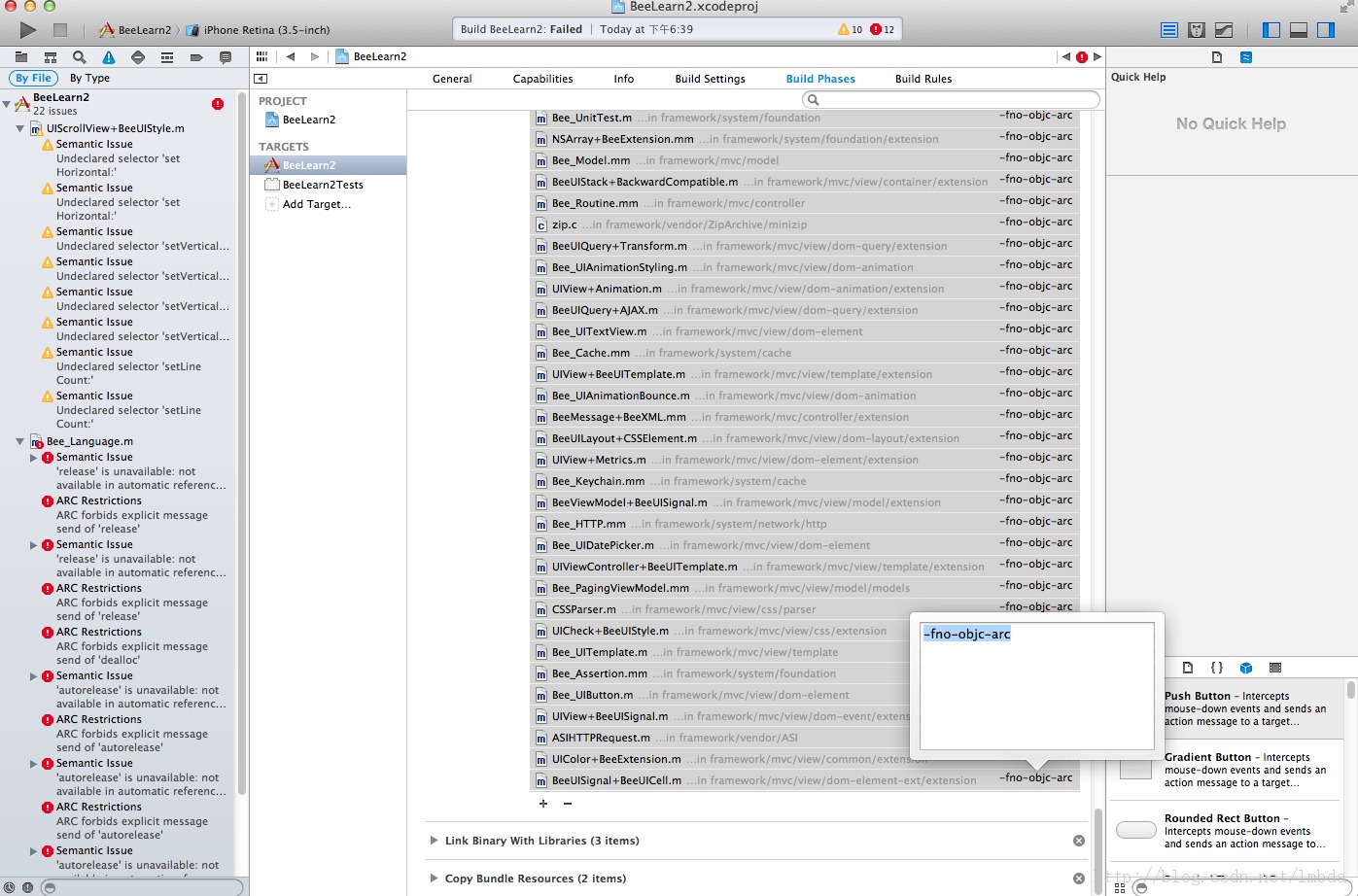
Task: Open the log navigator speech bubble icon
Action: coord(226,57)
